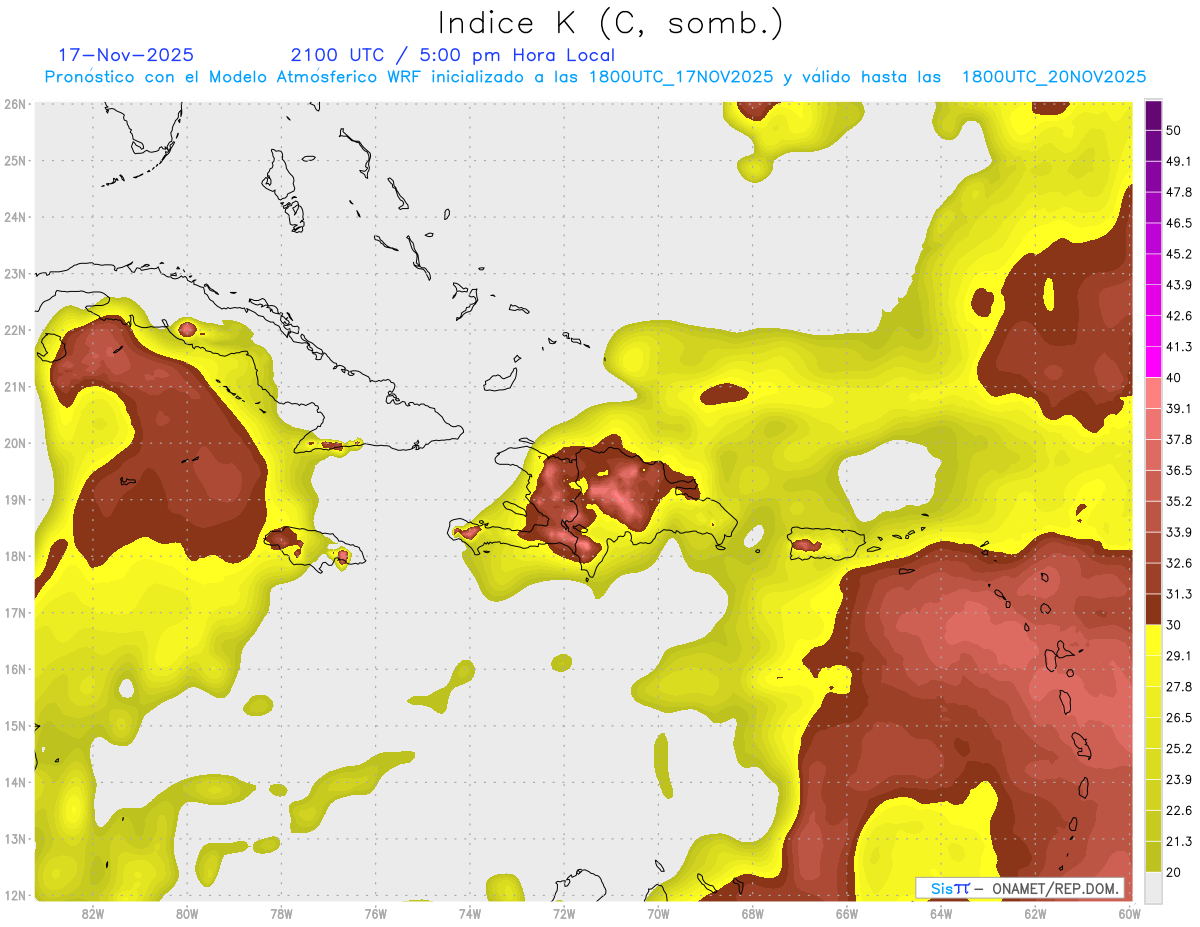This screenshot has height=927, width=1200.
Task: Click the 66W longitude label
Action: pos(846,913)
